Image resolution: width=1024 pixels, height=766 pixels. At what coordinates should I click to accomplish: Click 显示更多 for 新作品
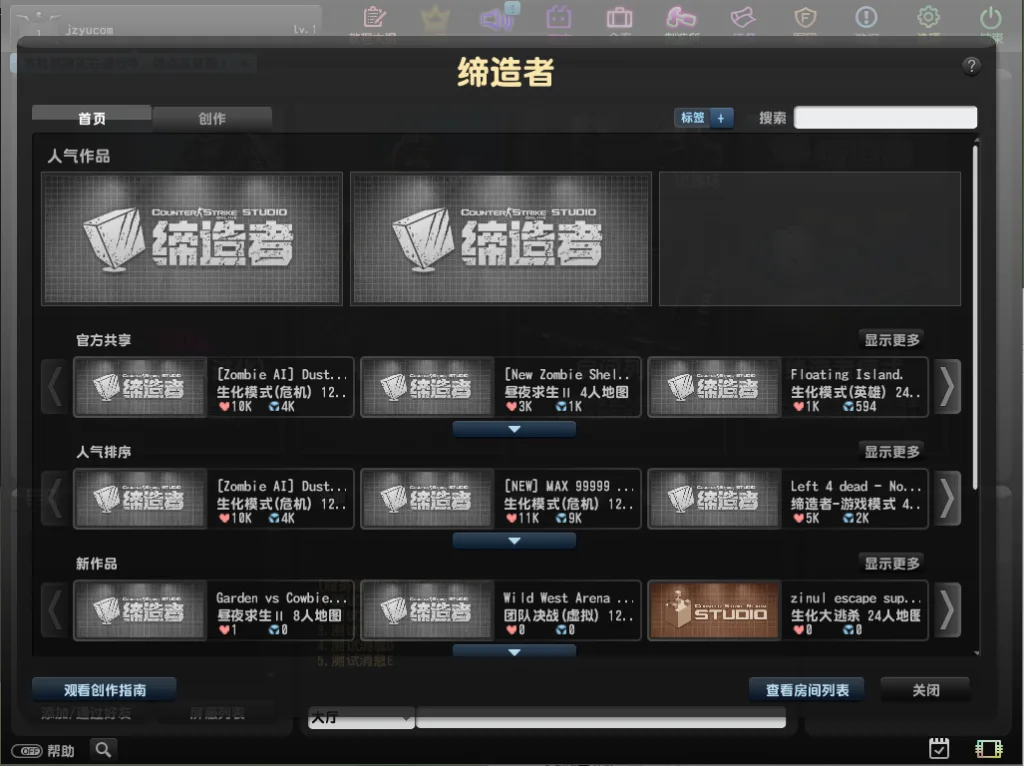pos(892,563)
